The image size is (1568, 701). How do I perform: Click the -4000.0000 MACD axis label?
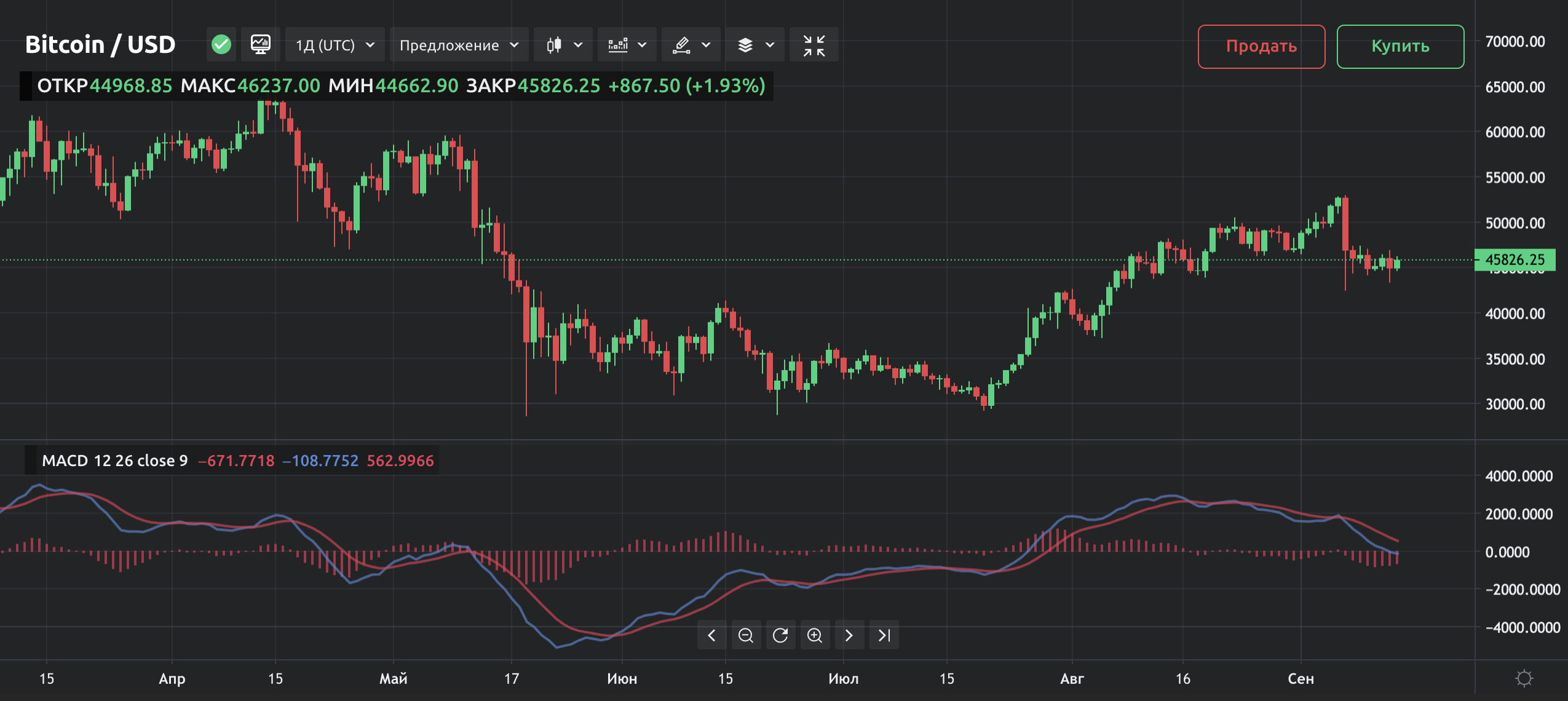pos(1522,628)
